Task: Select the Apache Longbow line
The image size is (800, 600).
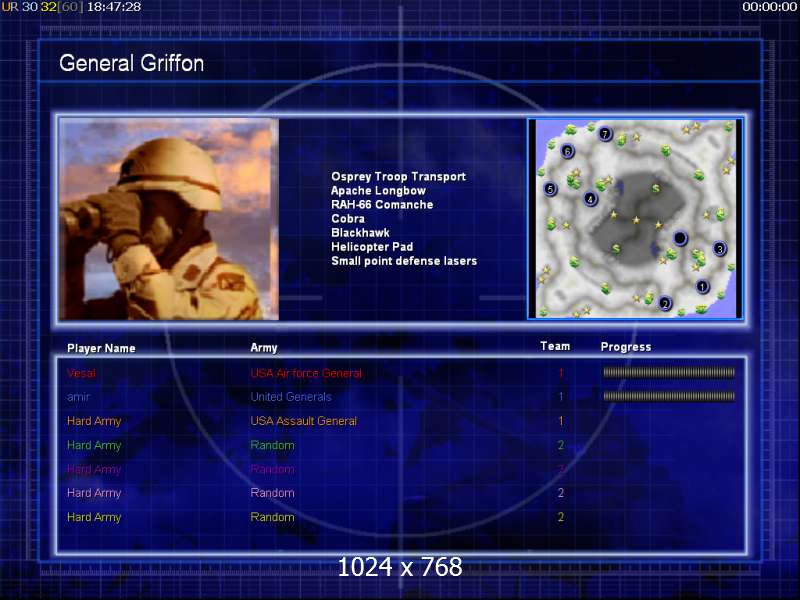Action: point(378,191)
